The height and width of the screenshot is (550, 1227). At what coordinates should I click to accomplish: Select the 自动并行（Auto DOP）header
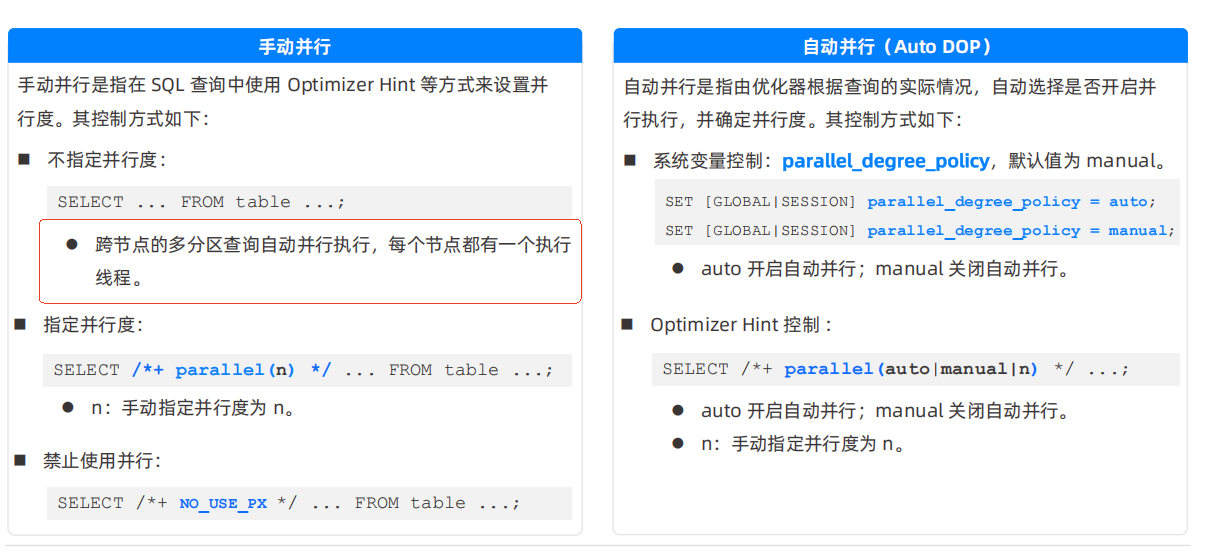click(x=899, y=46)
